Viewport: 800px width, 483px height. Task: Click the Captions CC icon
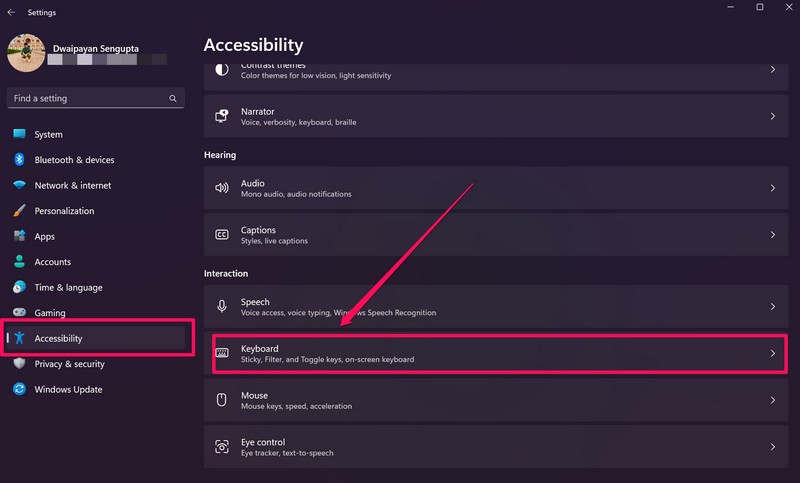[222, 235]
